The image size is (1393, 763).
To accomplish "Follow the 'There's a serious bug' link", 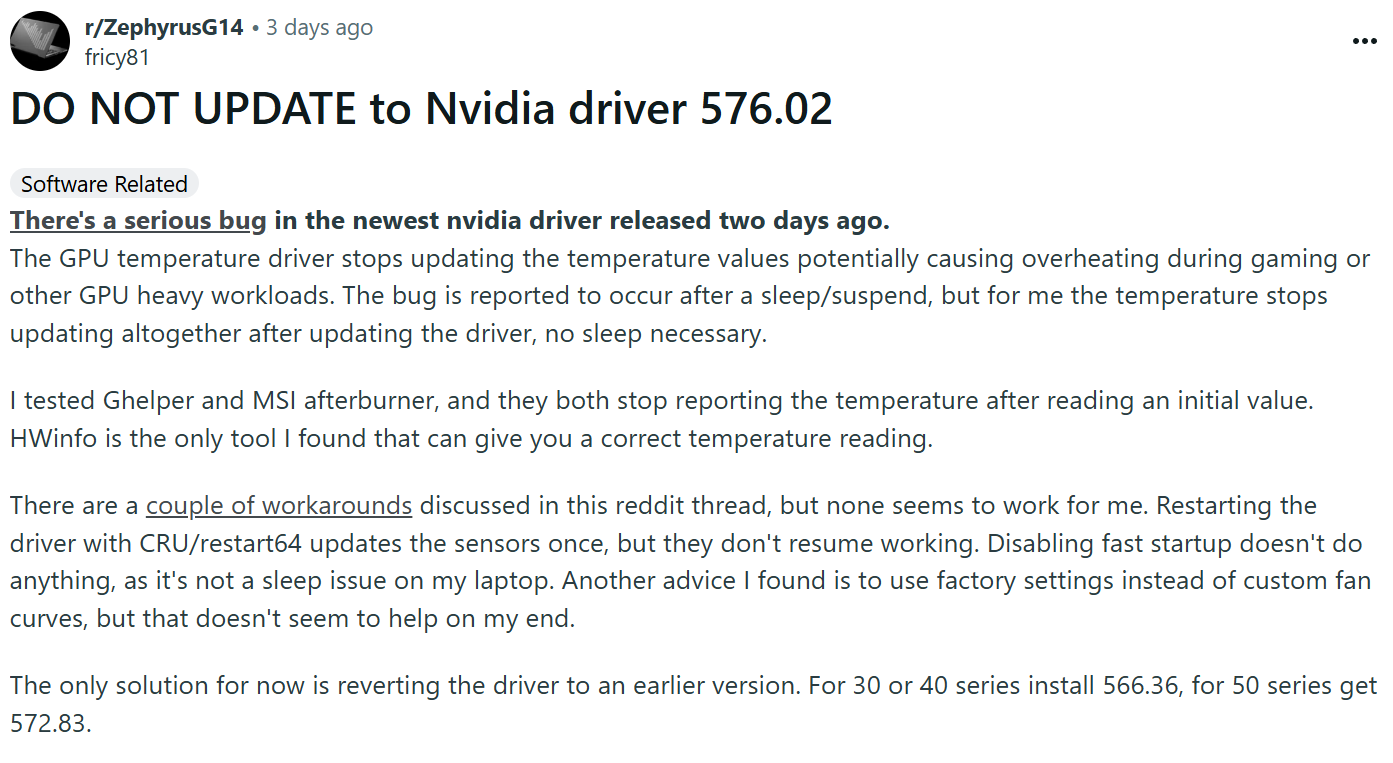I will 138,220.
